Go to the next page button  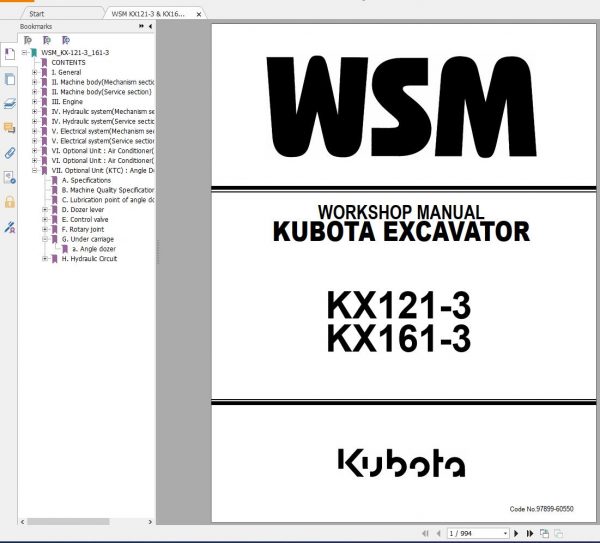(516, 533)
